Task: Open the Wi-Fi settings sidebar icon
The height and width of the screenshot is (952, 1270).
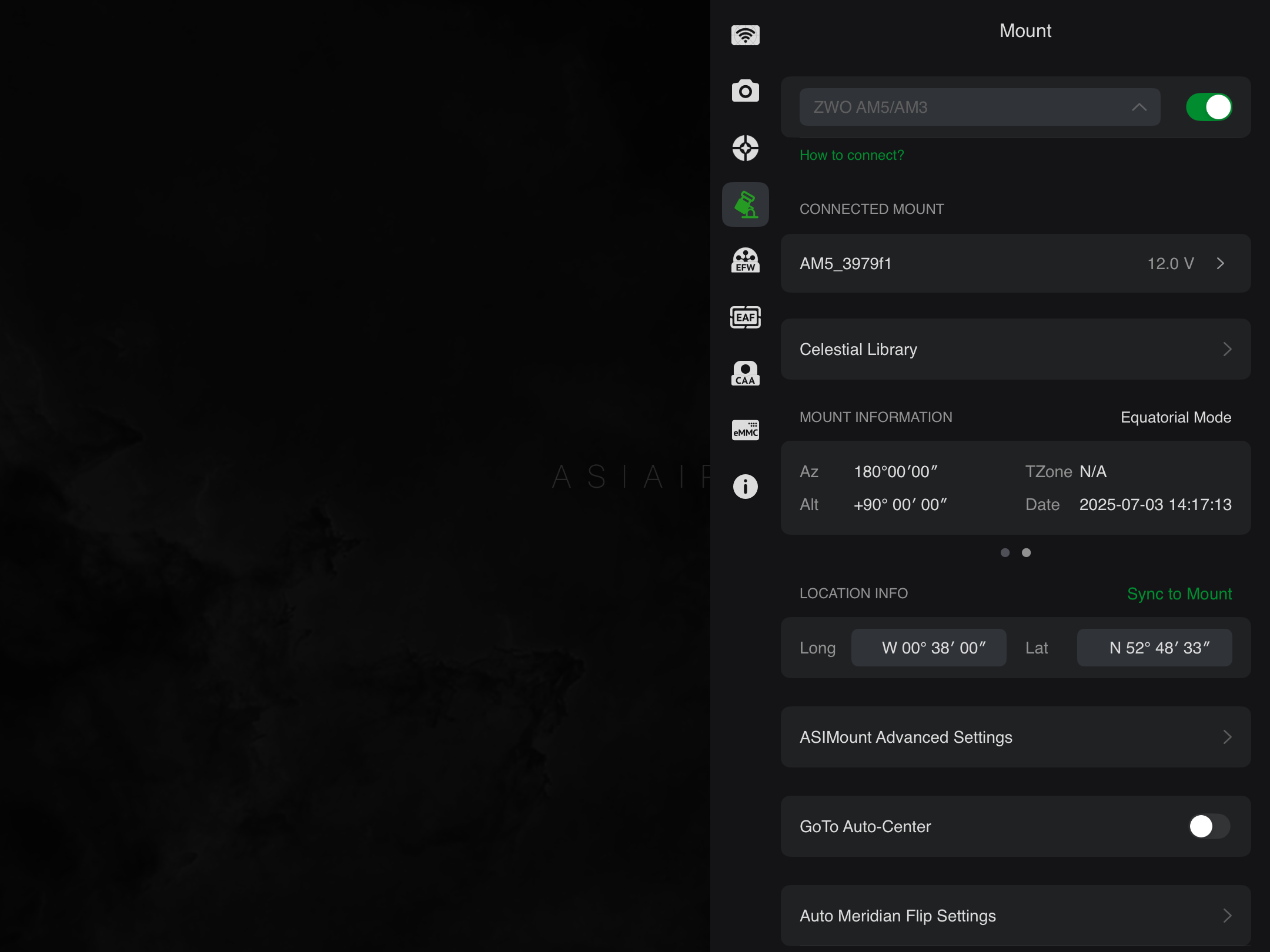Action: coord(745,35)
